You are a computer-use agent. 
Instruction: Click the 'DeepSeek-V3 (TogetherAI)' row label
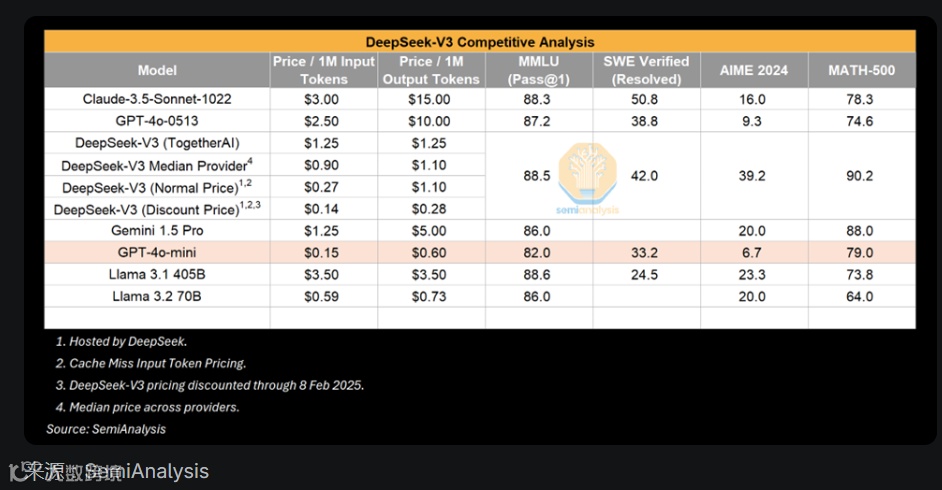tap(157, 143)
